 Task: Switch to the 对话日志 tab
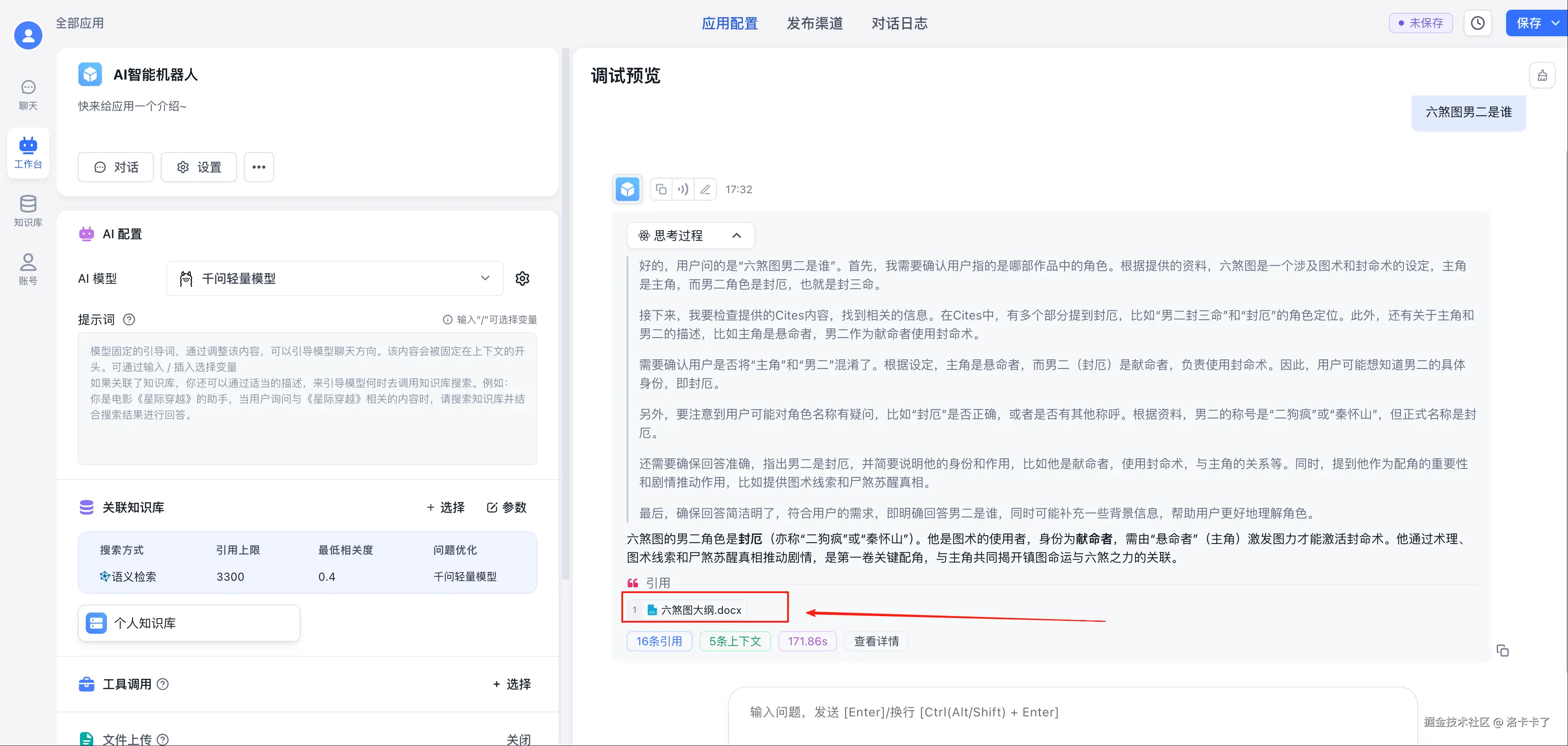(899, 23)
